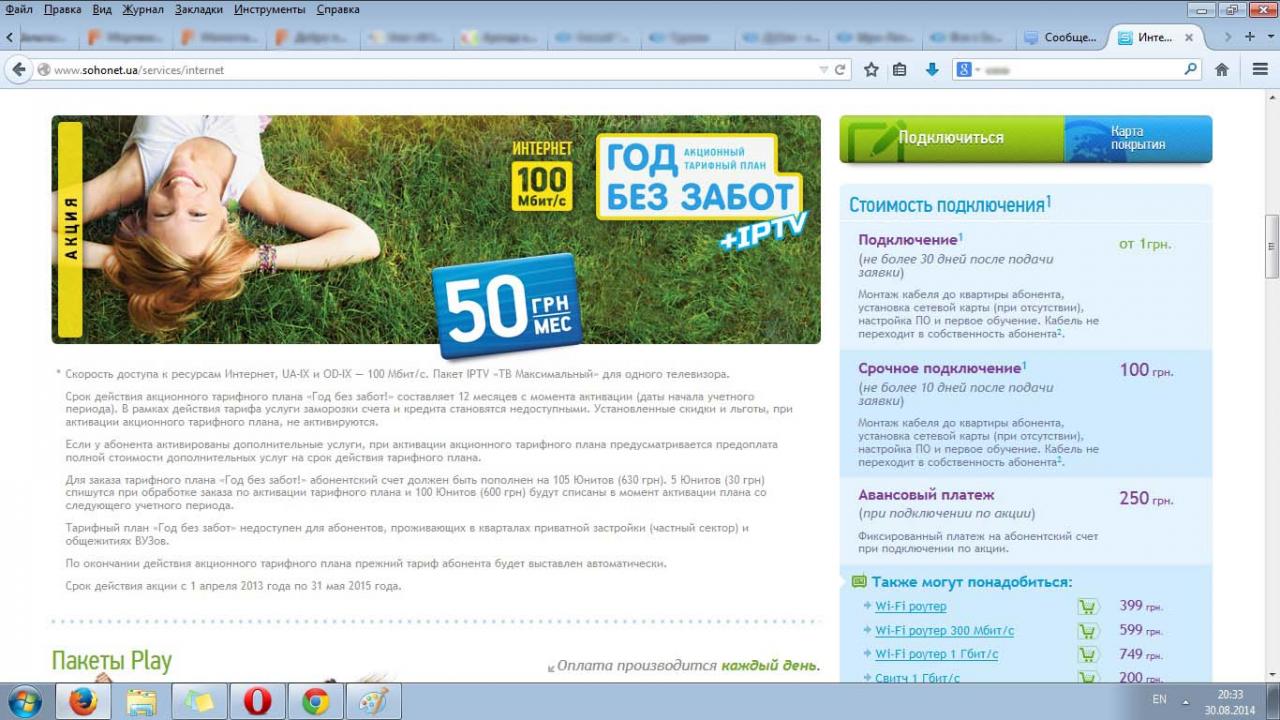Open the bookmarks list icon
This screenshot has width=1280, height=720.
pos(900,70)
